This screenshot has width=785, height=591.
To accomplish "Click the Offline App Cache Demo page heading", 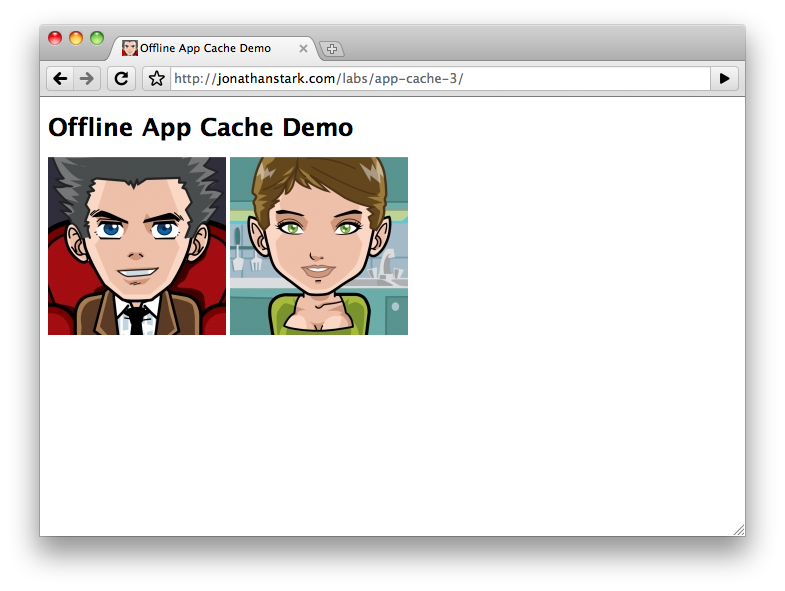I will (x=200, y=127).
